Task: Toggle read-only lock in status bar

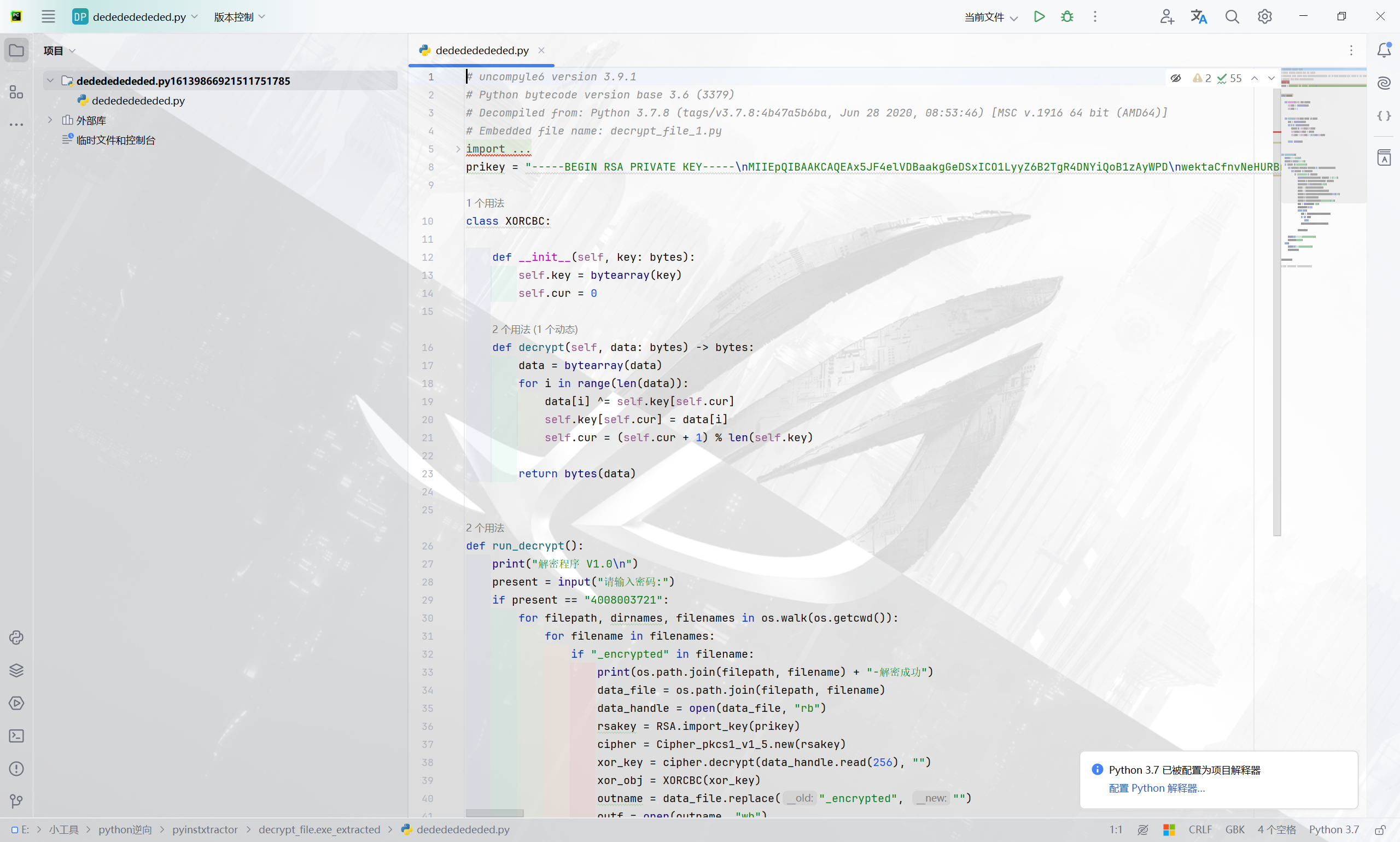Action: coord(1380,829)
